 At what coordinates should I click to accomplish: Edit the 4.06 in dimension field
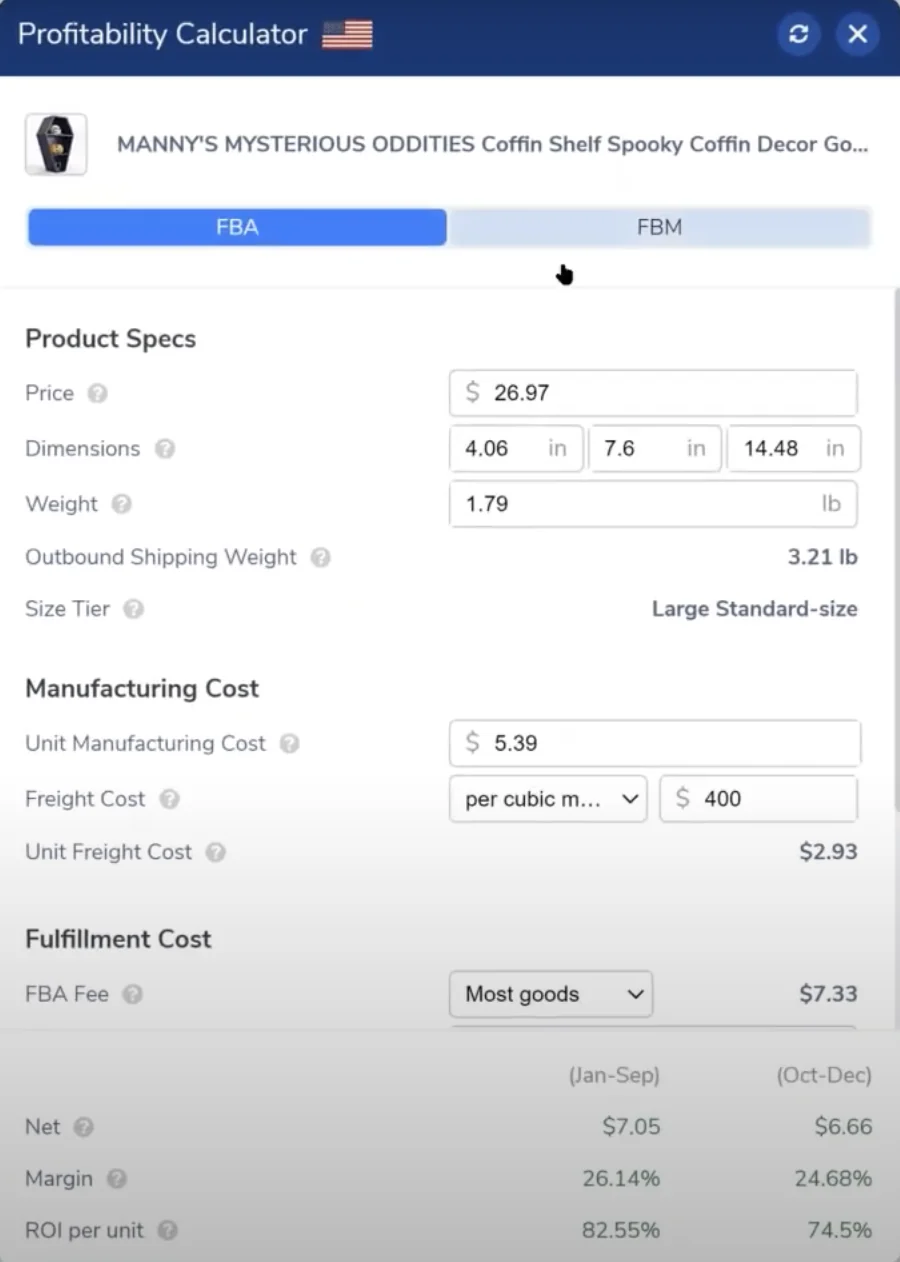click(x=516, y=448)
